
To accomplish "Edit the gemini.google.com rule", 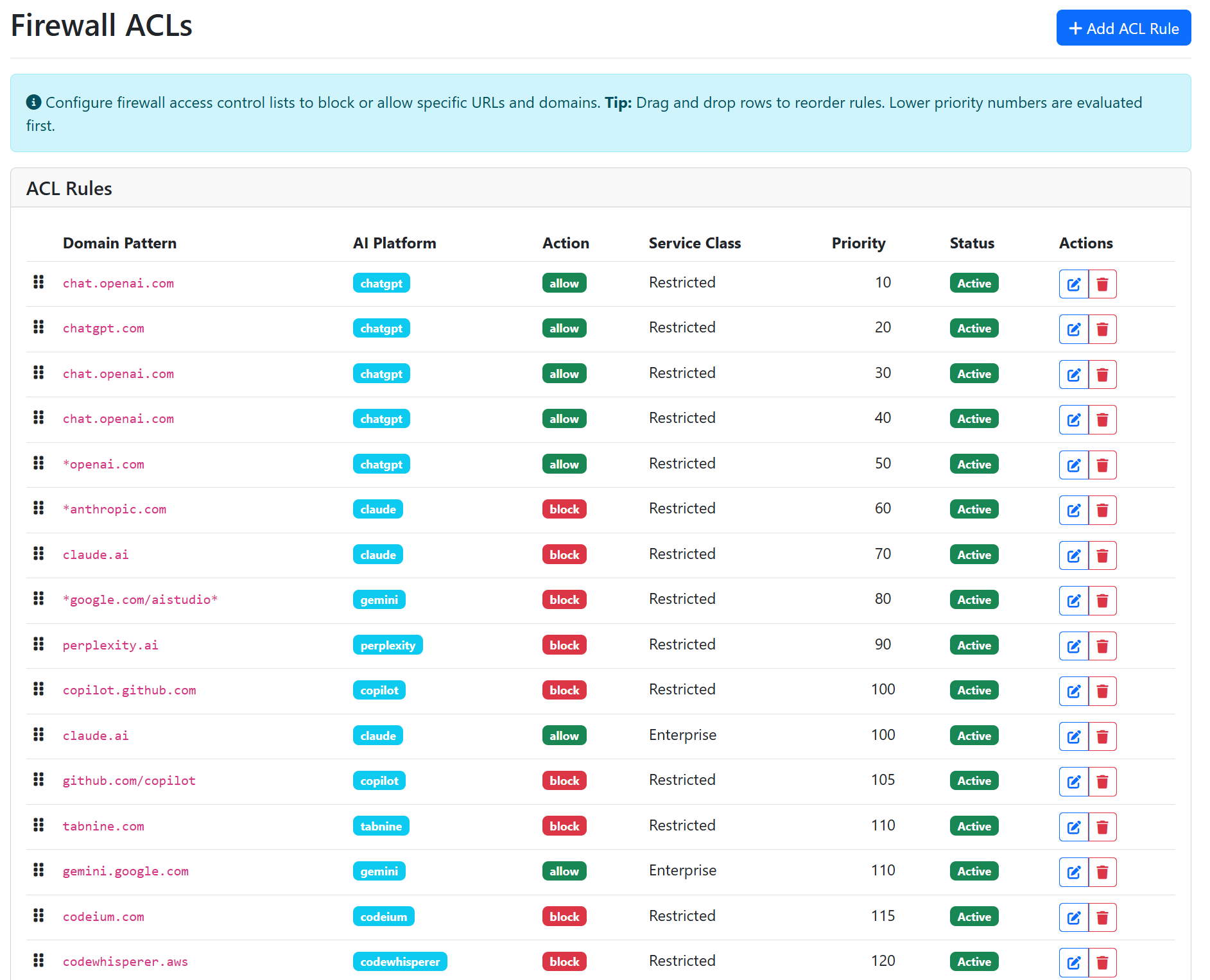I will coord(1073,872).
